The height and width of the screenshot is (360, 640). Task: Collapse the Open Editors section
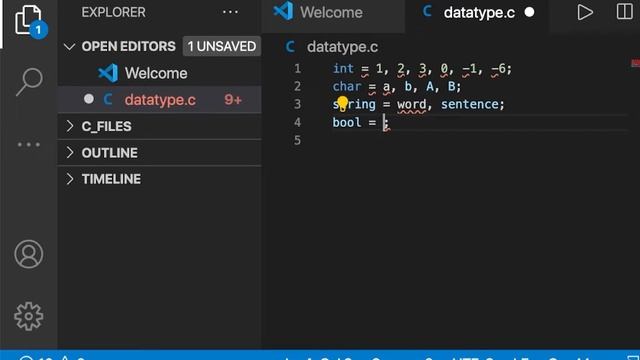69,47
